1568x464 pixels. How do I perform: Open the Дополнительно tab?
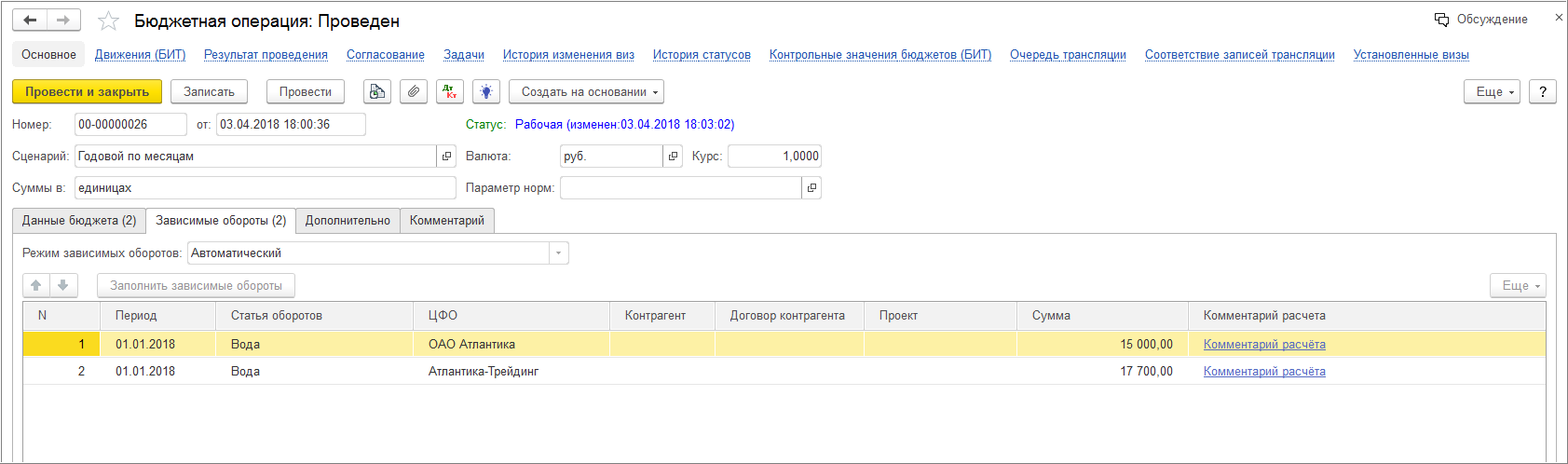[x=348, y=221]
